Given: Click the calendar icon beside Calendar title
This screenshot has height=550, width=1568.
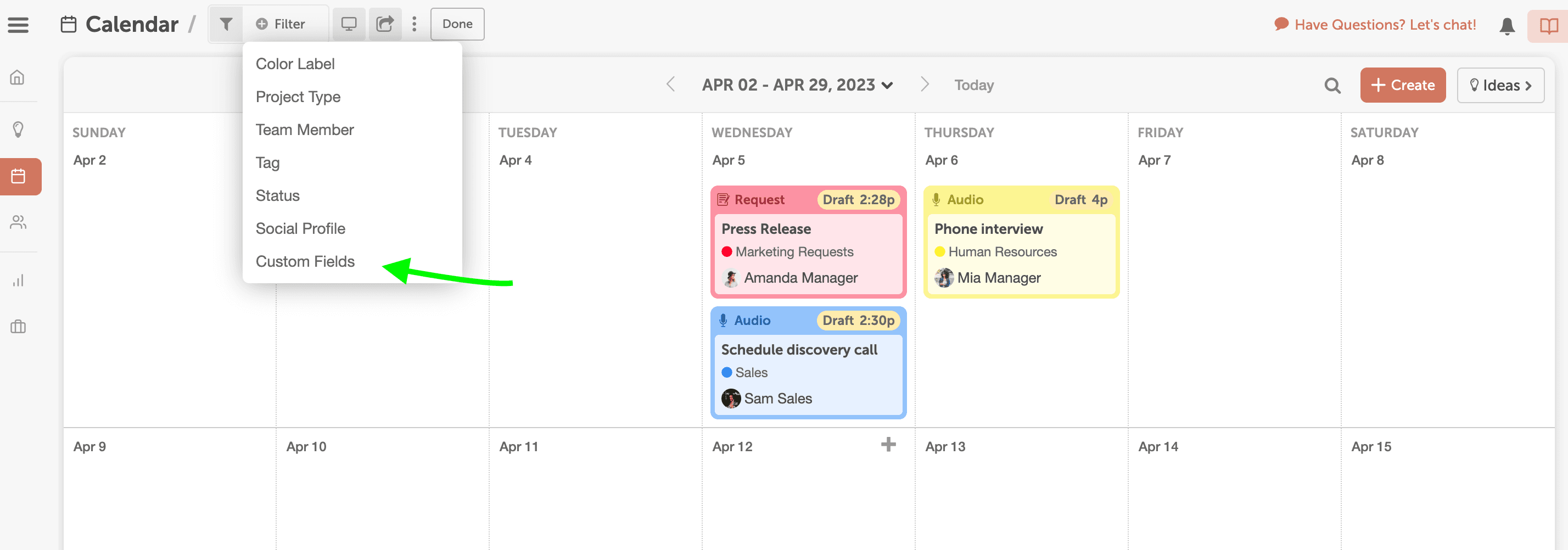Looking at the screenshot, I should [69, 24].
